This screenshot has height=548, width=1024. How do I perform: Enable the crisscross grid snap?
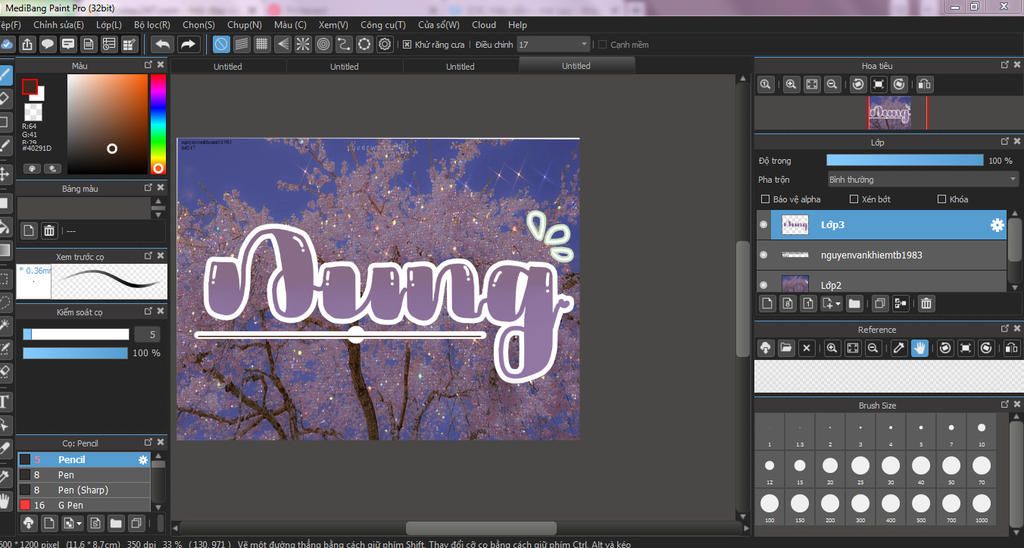coord(262,44)
